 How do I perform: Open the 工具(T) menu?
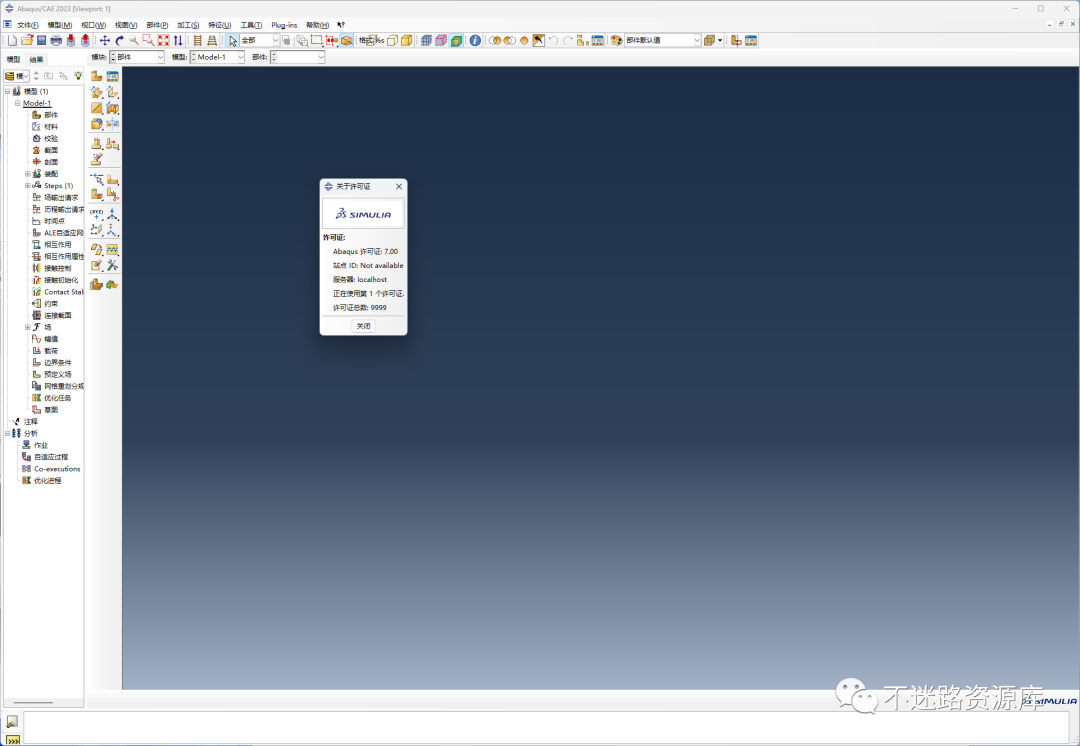pos(251,25)
